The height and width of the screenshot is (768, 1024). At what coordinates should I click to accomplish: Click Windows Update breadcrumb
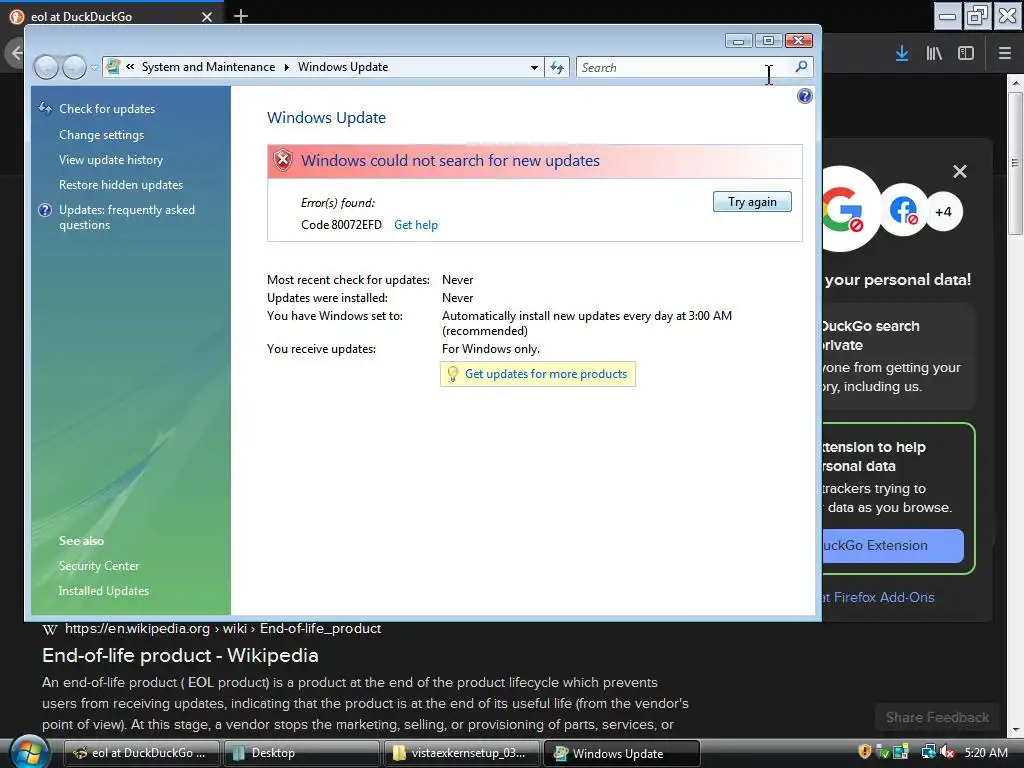(343, 67)
